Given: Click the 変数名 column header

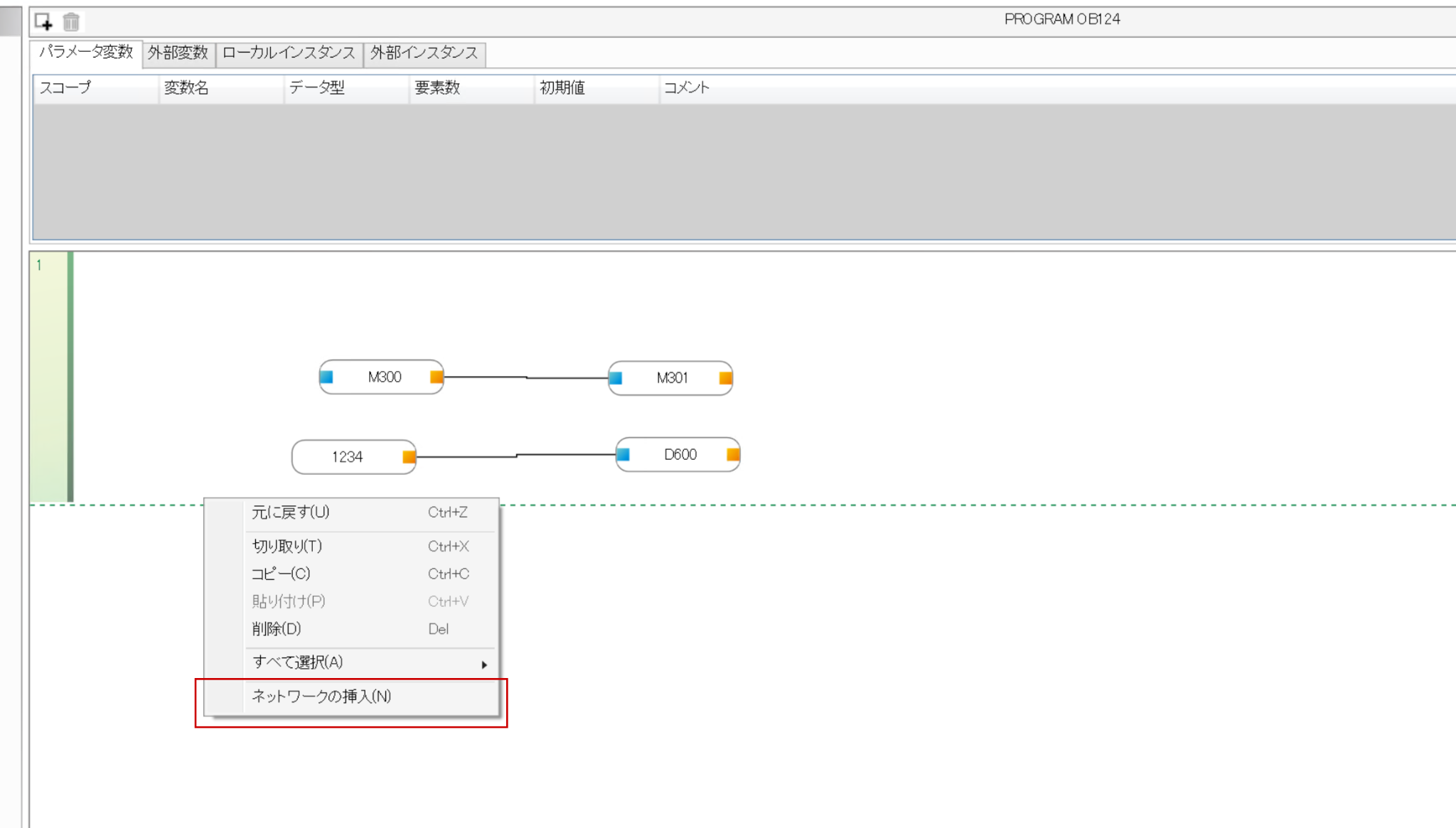Looking at the screenshot, I should pos(186,88).
